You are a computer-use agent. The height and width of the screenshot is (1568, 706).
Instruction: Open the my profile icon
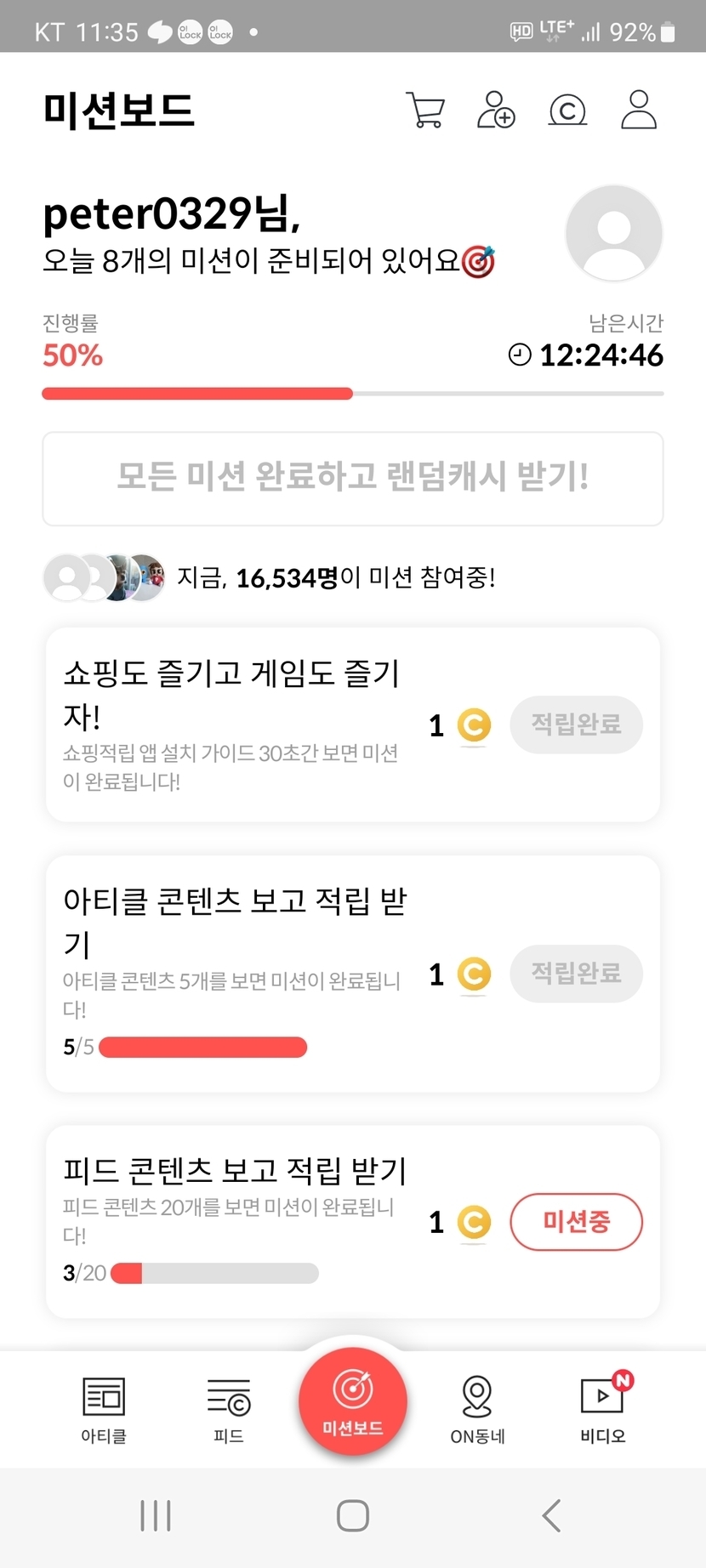pyautogui.click(x=638, y=111)
